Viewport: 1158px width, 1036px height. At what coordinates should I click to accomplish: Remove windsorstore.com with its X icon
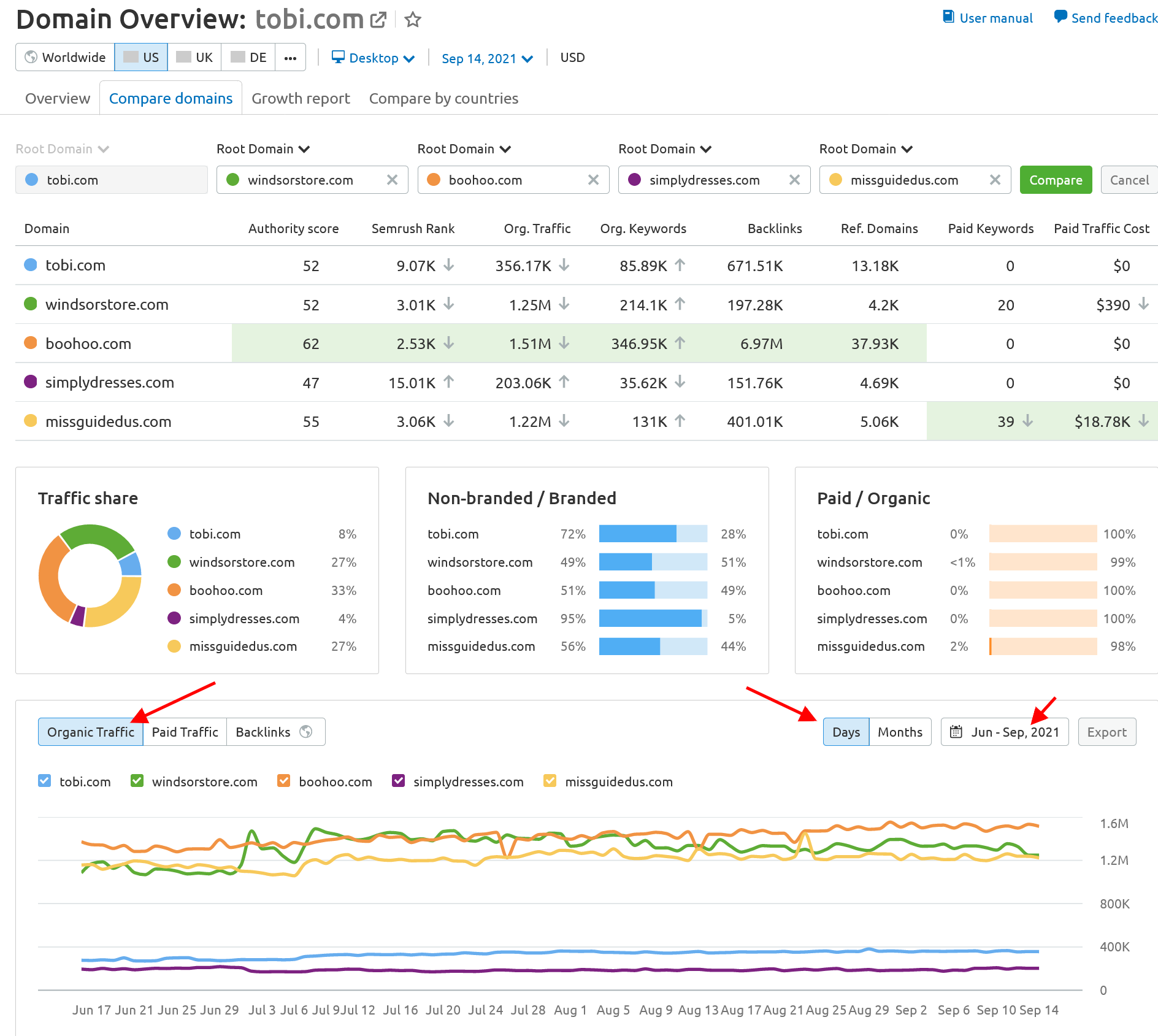pyautogui.click(x=392, y=180)
